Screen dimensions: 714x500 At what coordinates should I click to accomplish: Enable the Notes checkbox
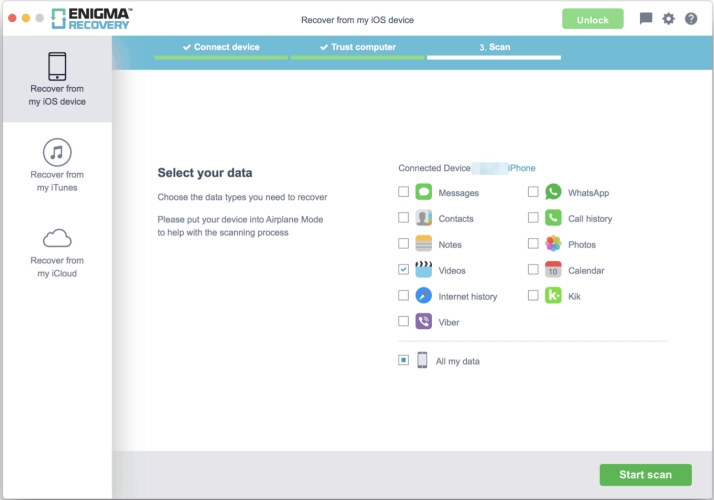[x=403, y=244]
